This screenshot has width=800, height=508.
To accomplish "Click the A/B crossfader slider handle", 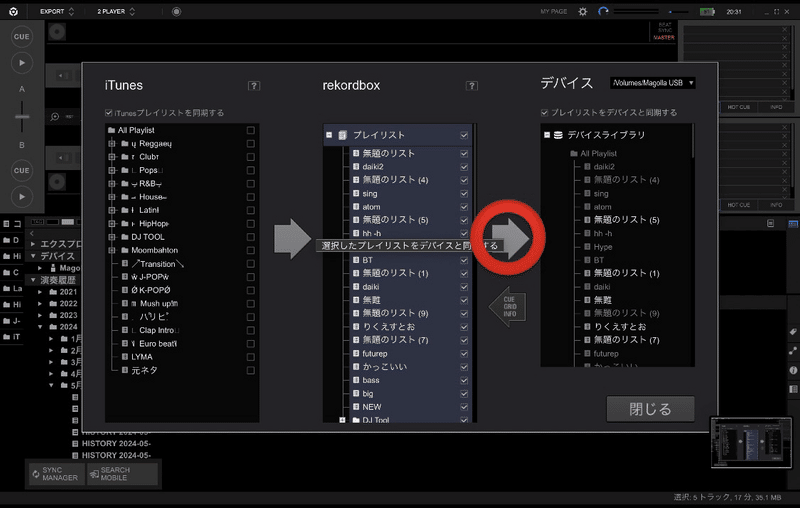I will point(21,117).
